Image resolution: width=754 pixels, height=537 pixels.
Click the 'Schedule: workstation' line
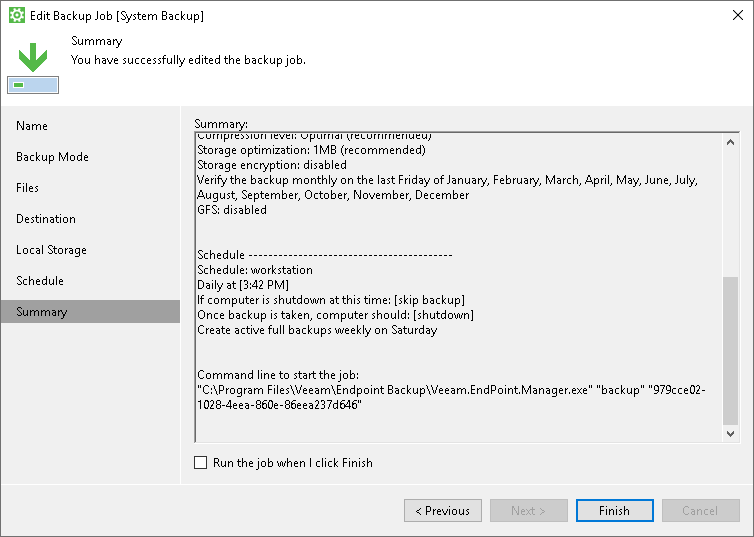click(x=255, y=270)
